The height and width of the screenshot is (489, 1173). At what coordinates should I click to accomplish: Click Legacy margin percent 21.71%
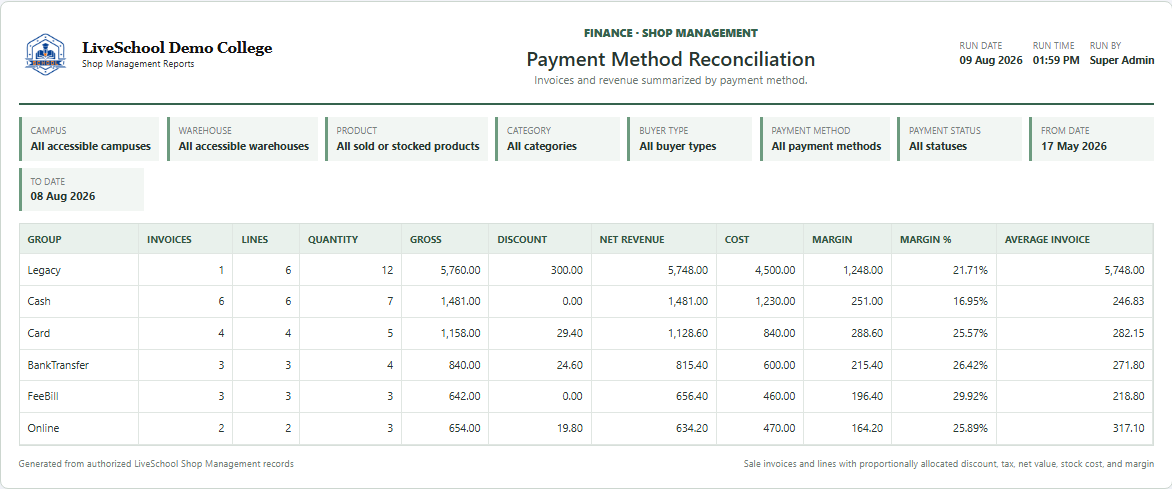[x=970, y=270]
